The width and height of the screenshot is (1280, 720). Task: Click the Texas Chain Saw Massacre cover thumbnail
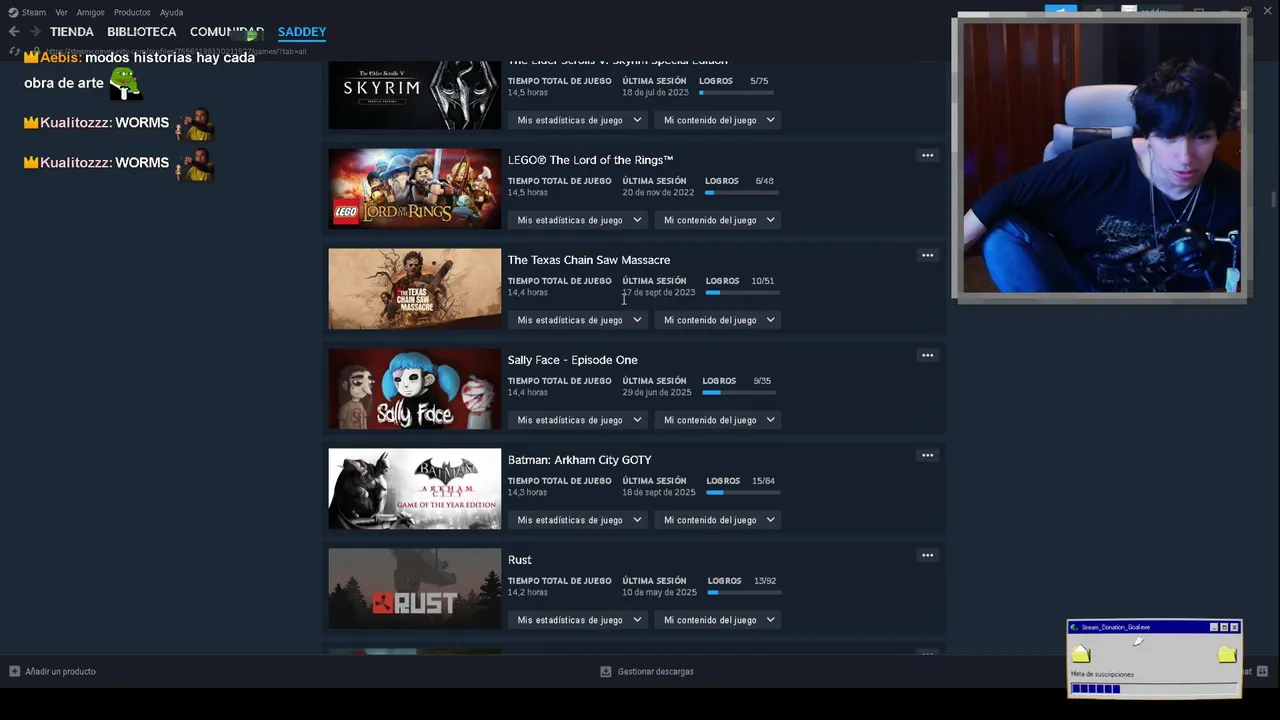tap(415, 289)
